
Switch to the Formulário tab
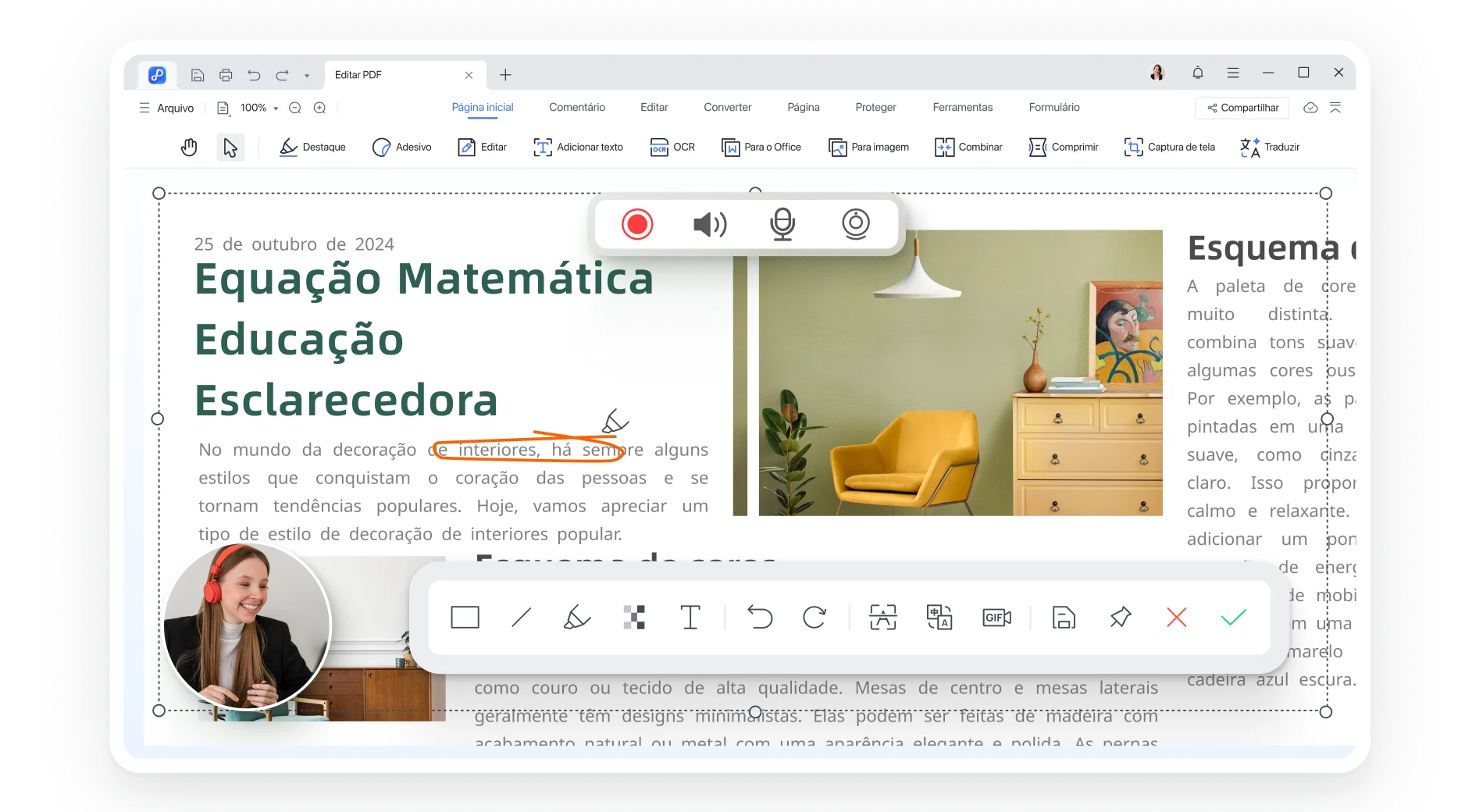(1054, 107)
